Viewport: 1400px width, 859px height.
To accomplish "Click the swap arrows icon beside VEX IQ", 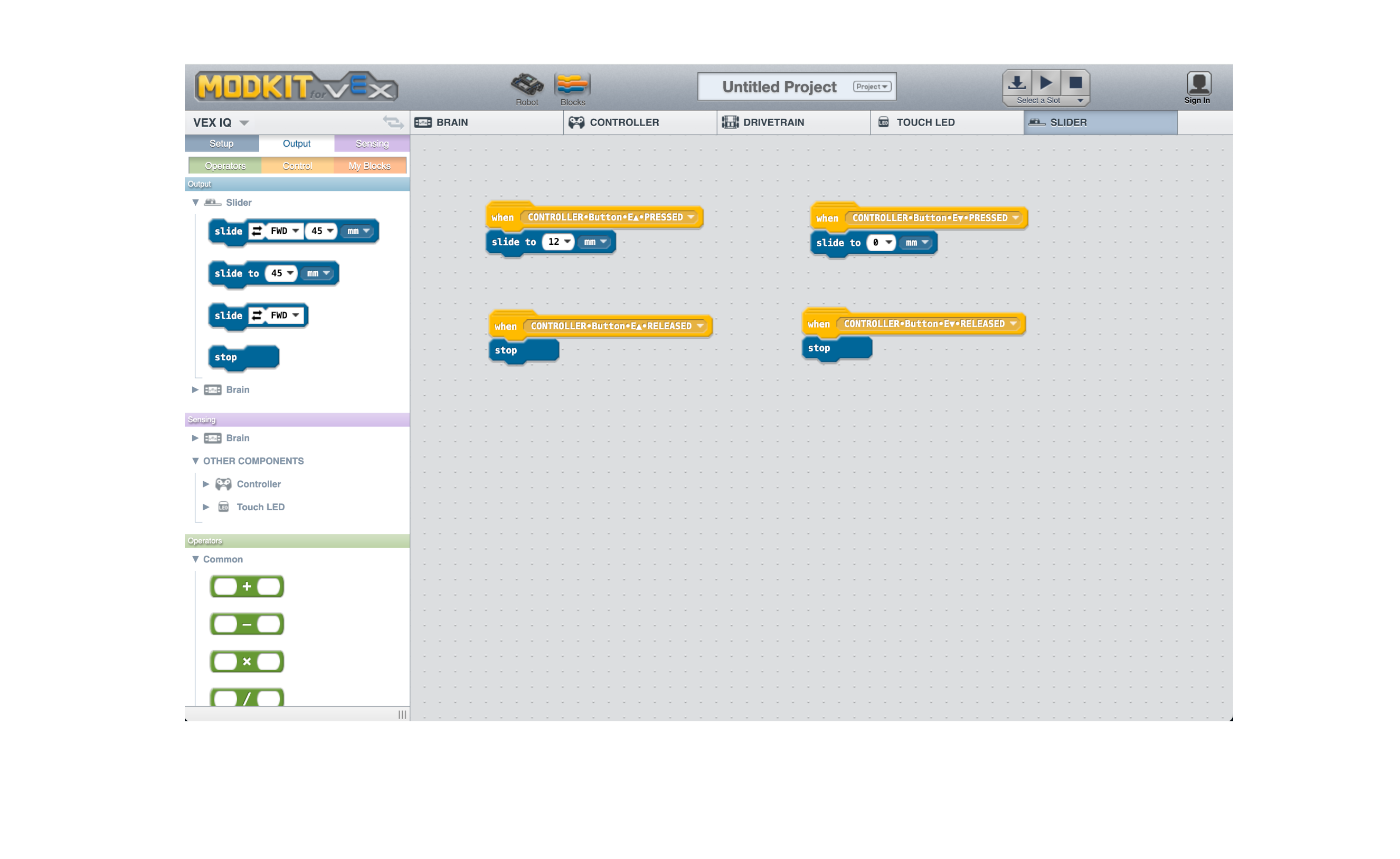I will [393, 122].
